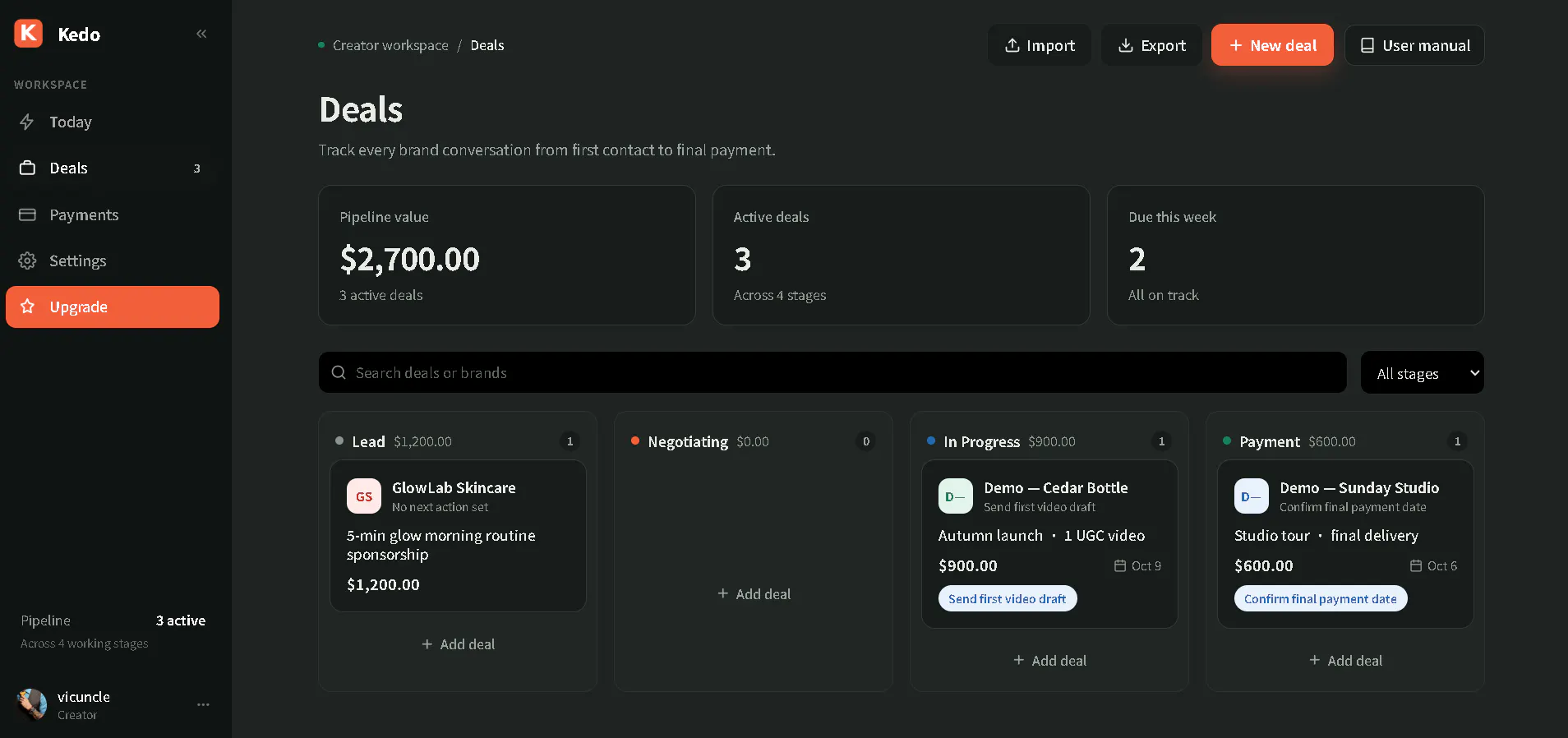
Task: Click the Due this week stat label
Action: coord(1172,217)
